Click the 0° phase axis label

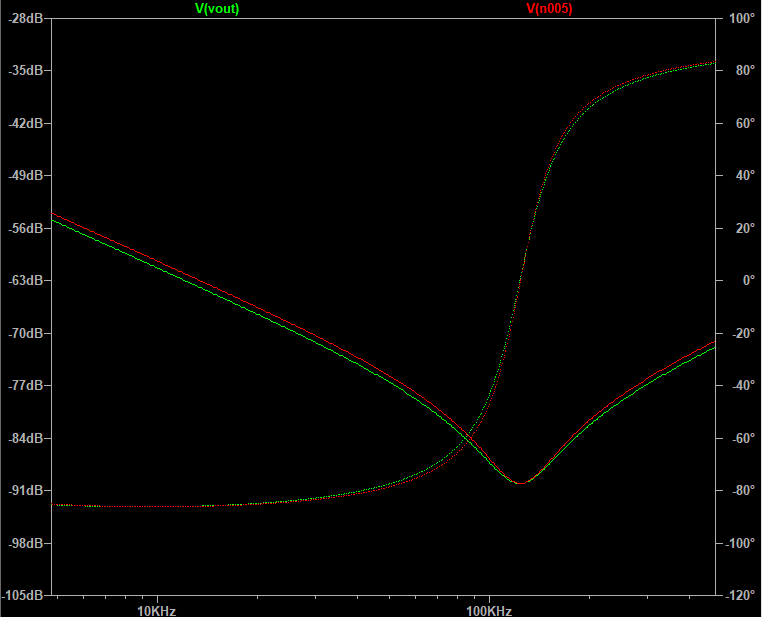pyautogui.click(x=748, y=280)
